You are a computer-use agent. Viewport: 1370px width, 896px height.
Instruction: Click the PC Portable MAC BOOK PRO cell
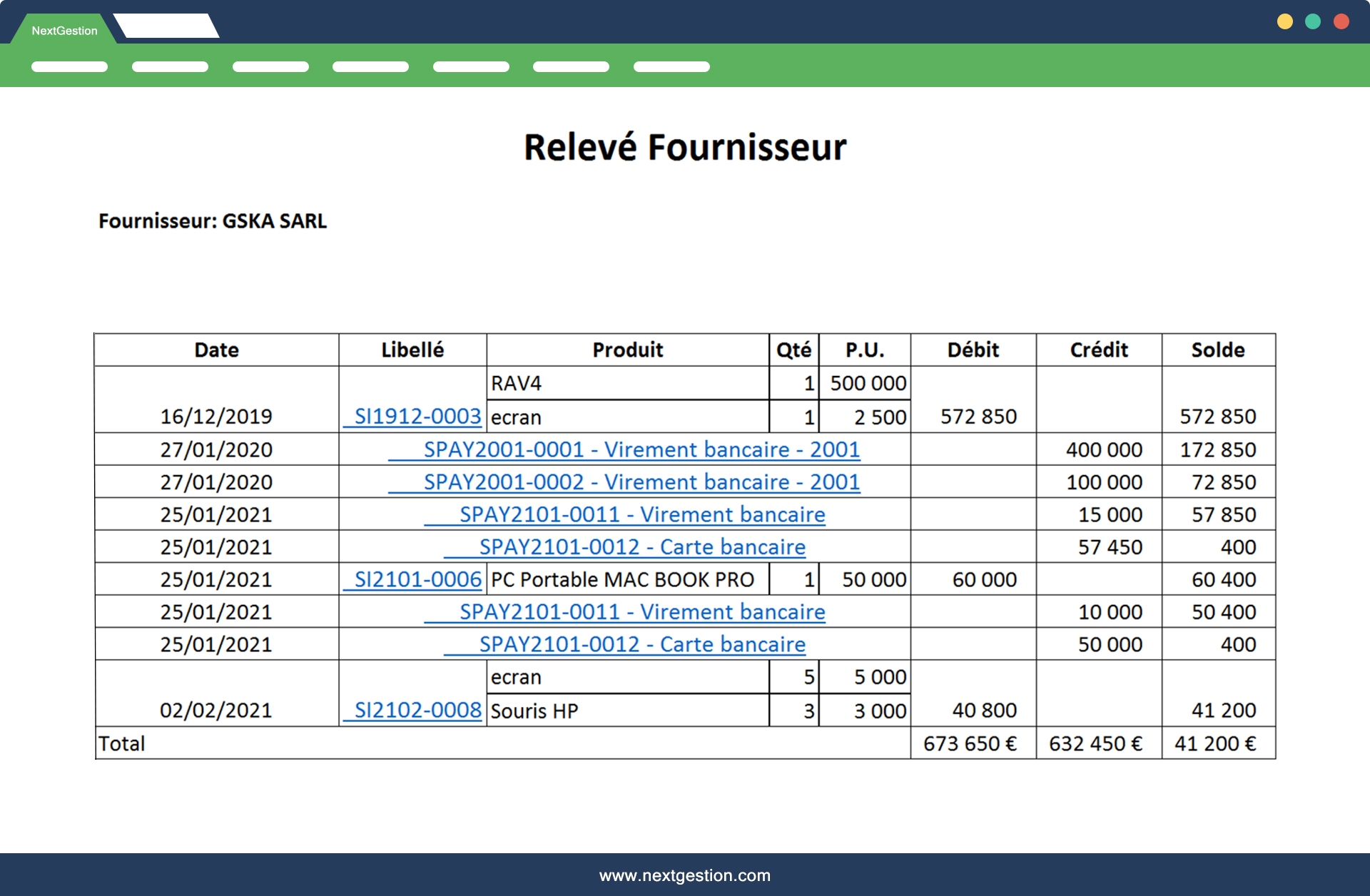(x=622, y=580)
